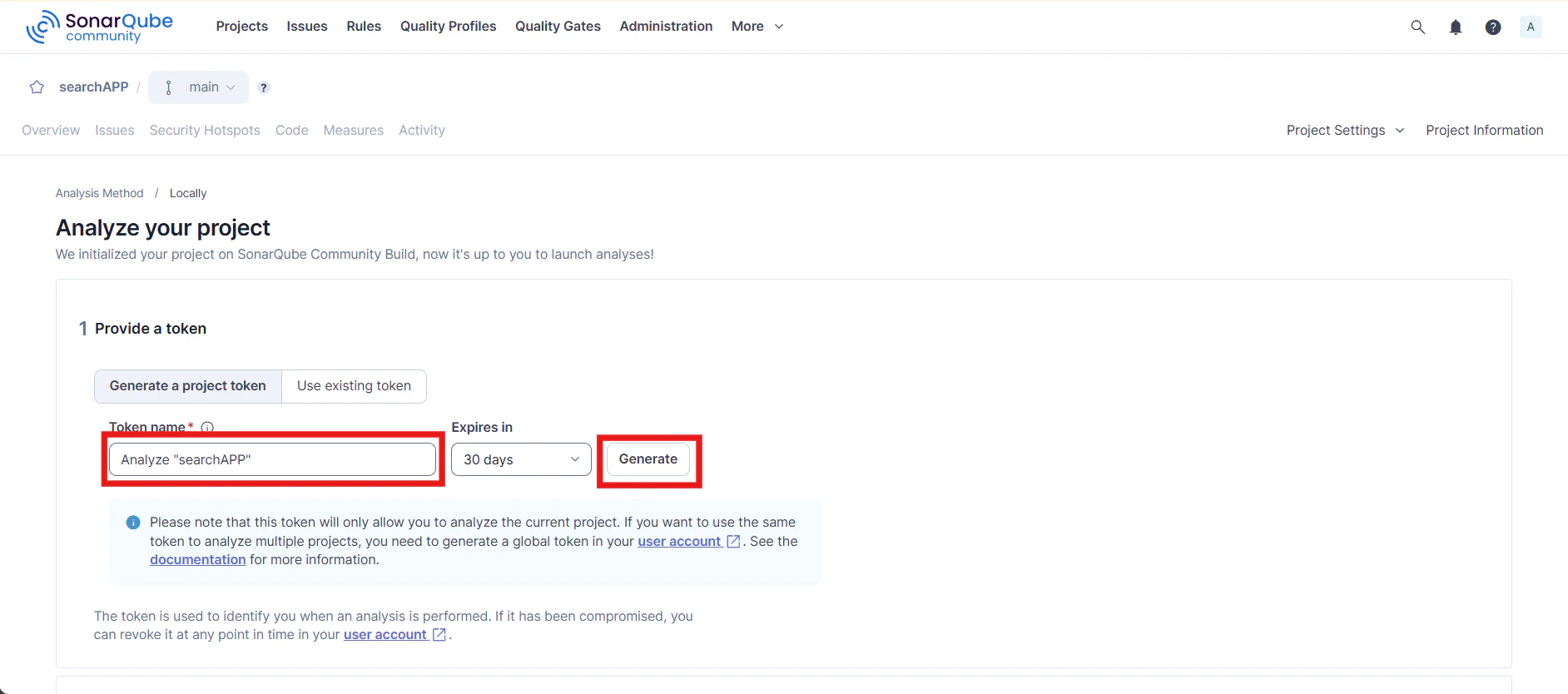The width and height of the screenshot is (1568, 694).
Task: Open the user account link in the notice box
Action: pyautogui.click(x=679, y=542)
